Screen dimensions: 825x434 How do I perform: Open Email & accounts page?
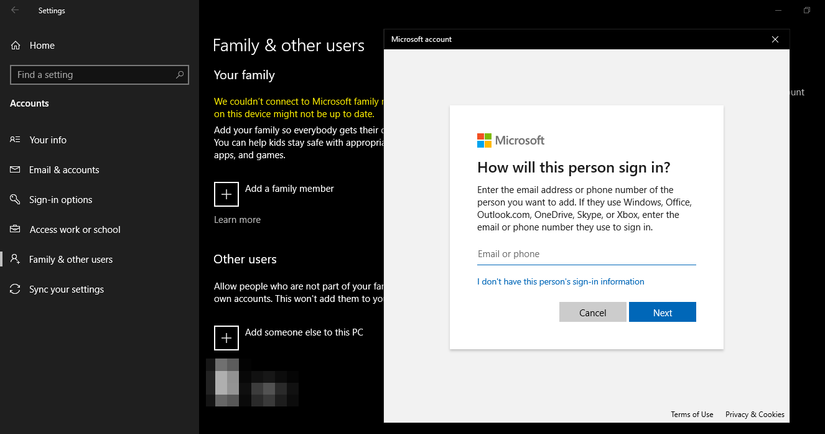click(x=64, y=169)
